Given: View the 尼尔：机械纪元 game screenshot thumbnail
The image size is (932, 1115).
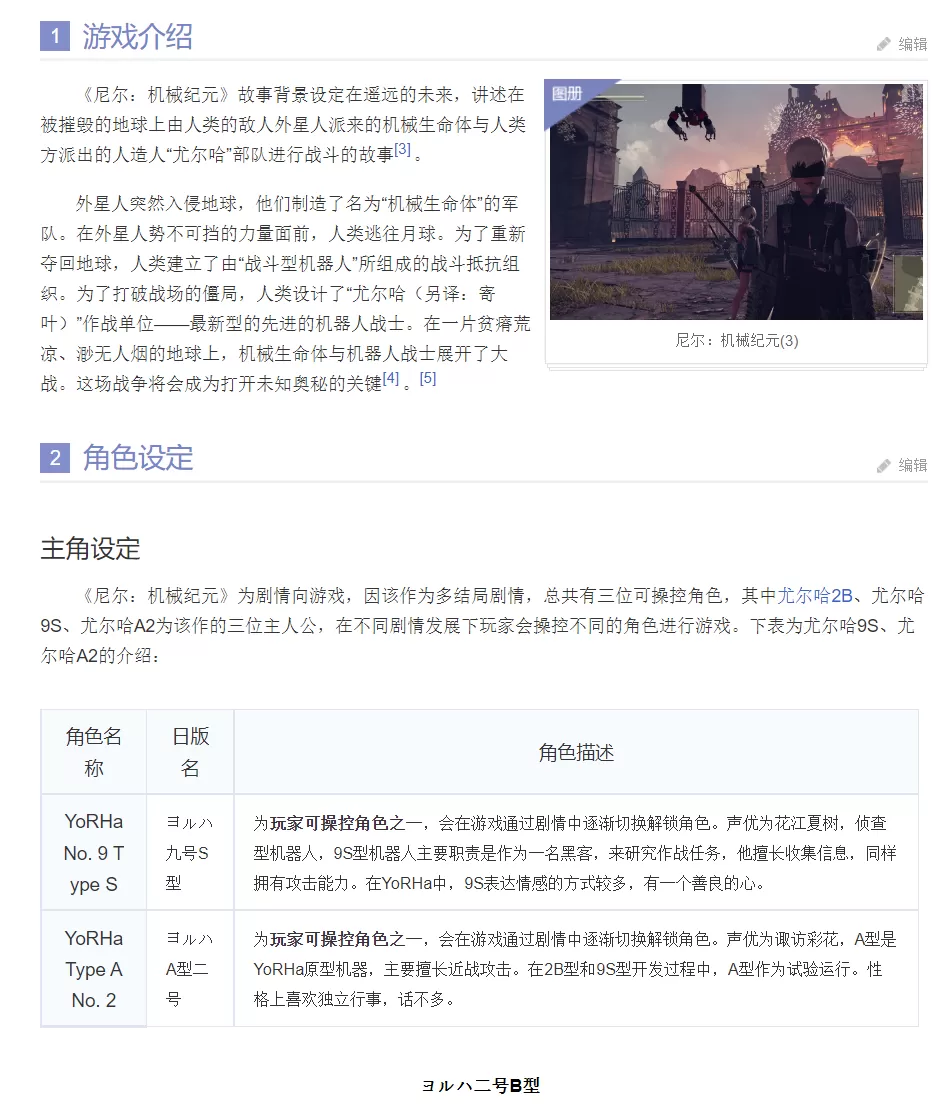Looking at the screenshot, I should pos(735,201).
